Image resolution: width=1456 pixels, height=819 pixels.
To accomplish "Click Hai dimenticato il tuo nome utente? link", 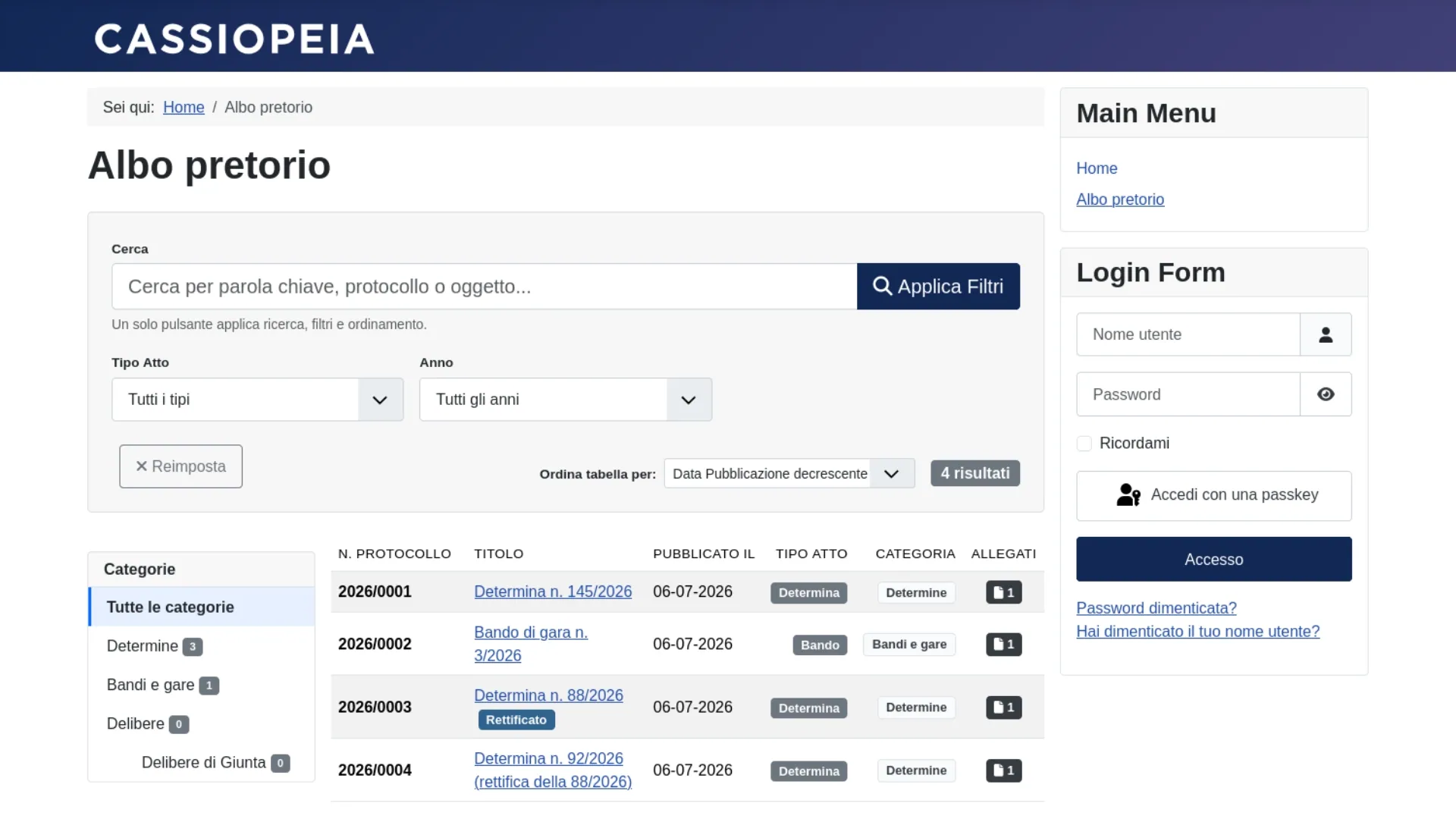I will point(1197,632).
